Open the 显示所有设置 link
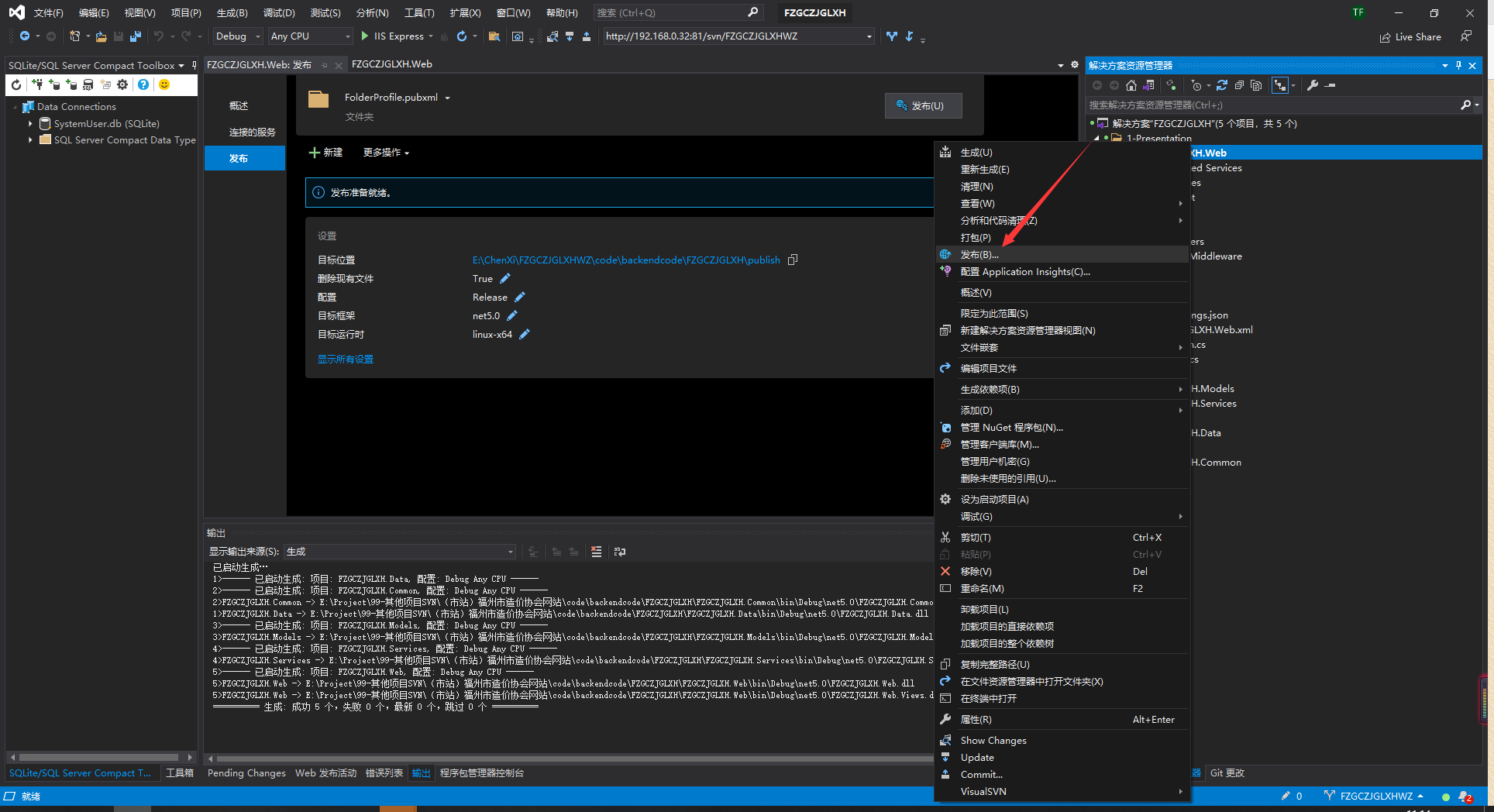1494x812 pixels. pos(346,360)
